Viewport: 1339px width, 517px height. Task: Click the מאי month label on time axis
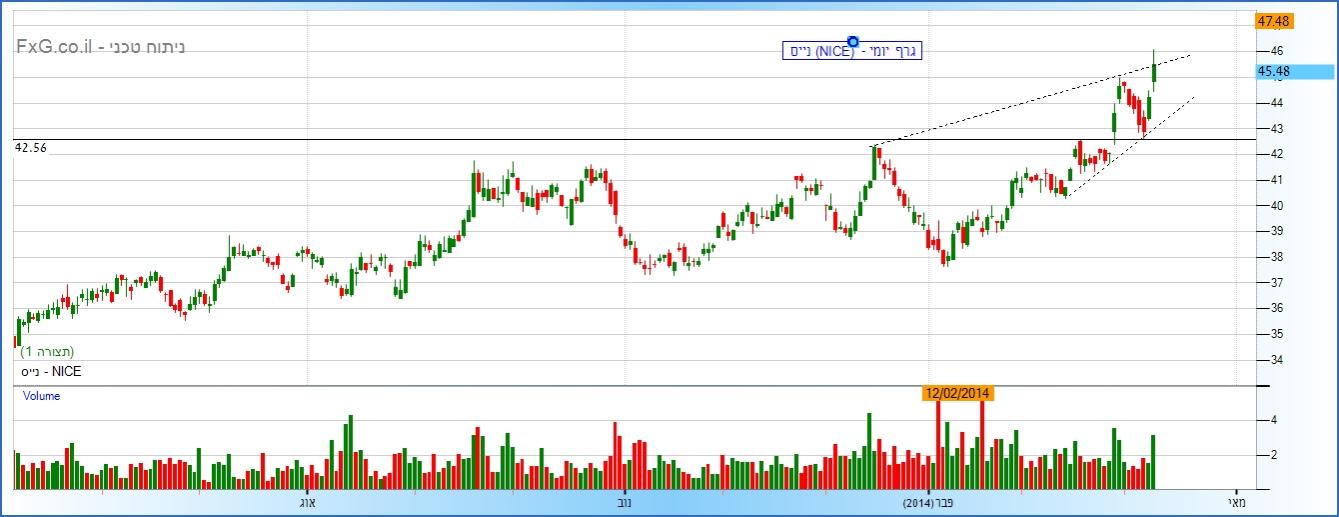coord(1237,501)
